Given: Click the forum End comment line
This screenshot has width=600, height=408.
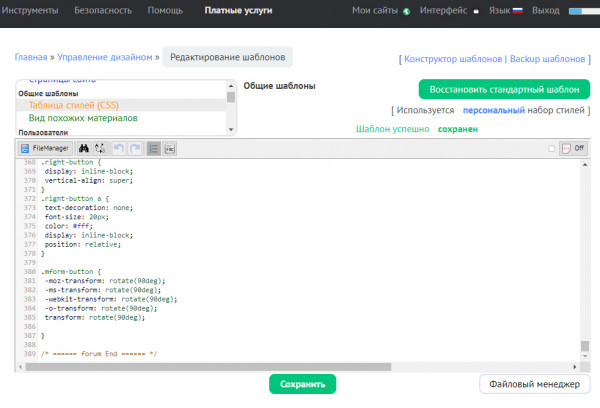Looking at the screenshot, I should [x=99, y=354].
